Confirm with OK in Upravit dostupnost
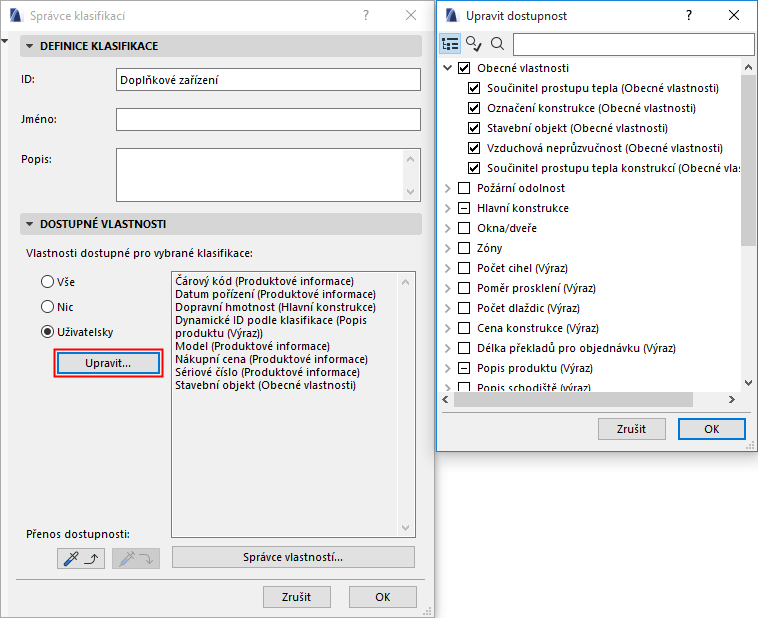Viewport: 758px width, 618px height. tap(712, 429)
